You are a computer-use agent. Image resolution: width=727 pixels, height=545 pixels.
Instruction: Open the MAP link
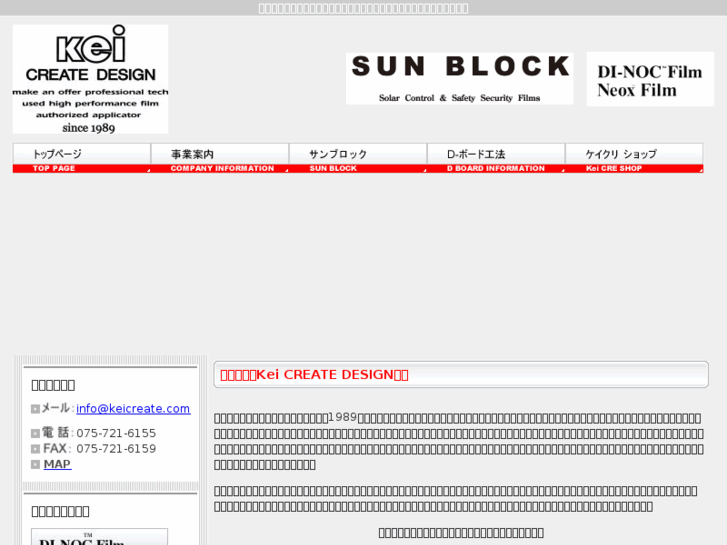point(57,464)
